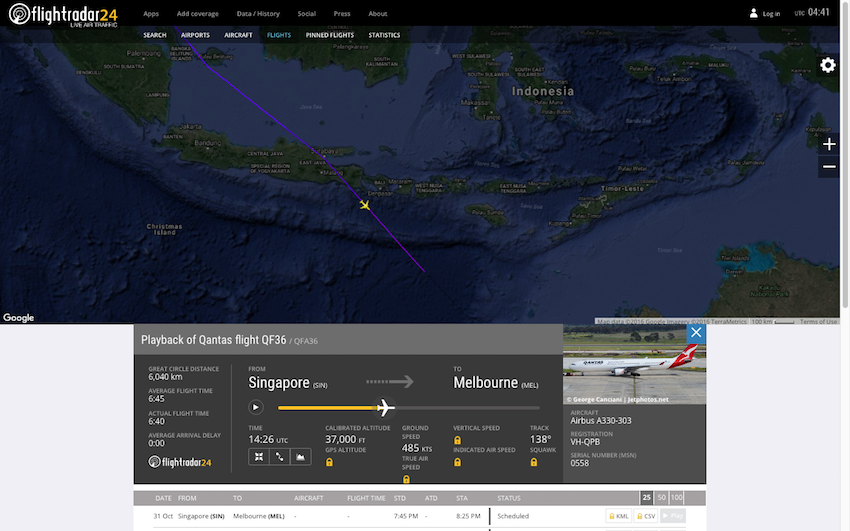Viewport: 850px width, 531px height.
Task: Click the 6,040 km great circle distance
Action: (165, 377)
